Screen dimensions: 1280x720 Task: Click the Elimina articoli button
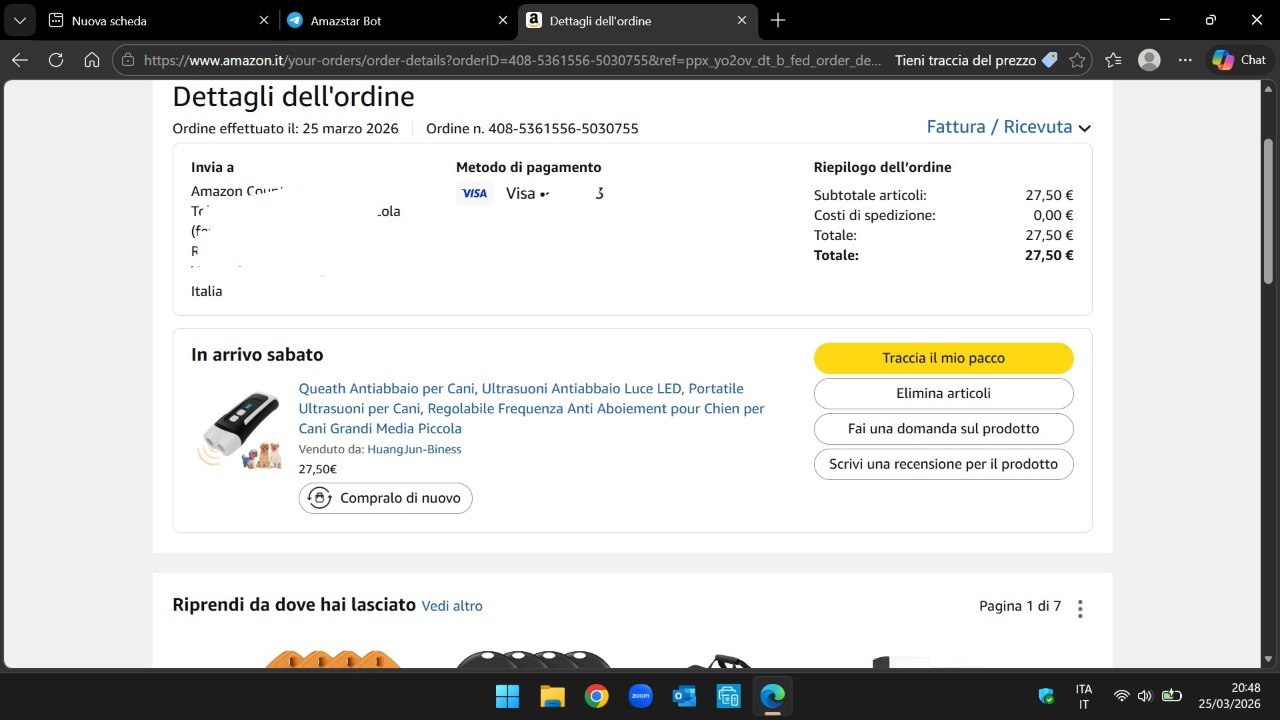click(x=943, y=393)
